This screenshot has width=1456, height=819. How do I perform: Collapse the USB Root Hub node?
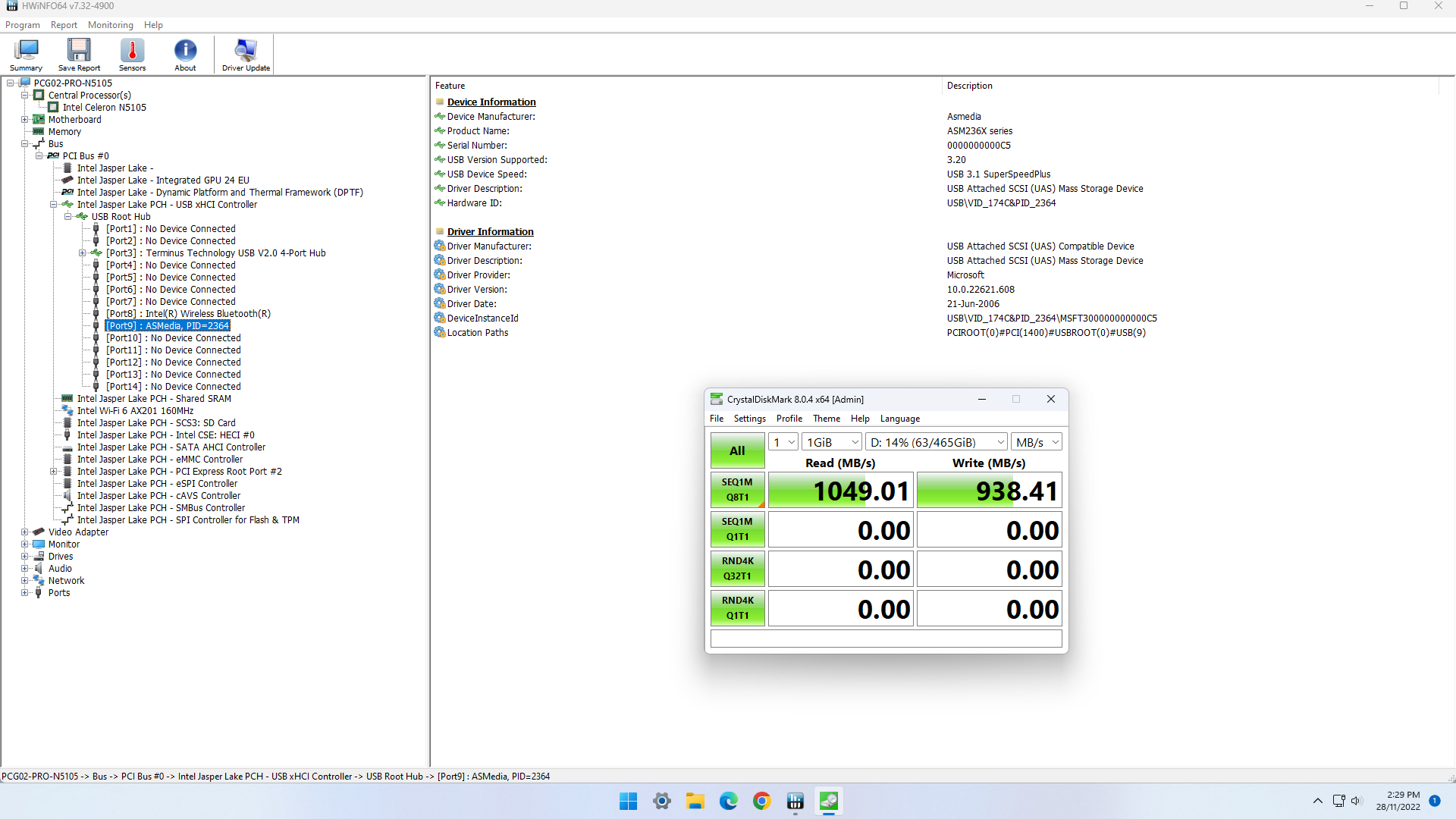click(x=68, y=217)
